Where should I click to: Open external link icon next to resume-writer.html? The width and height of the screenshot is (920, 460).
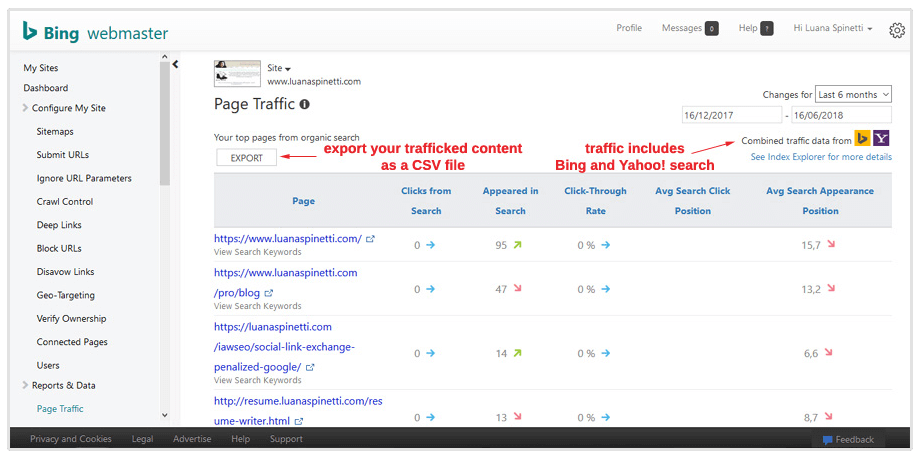coord(299,421)
